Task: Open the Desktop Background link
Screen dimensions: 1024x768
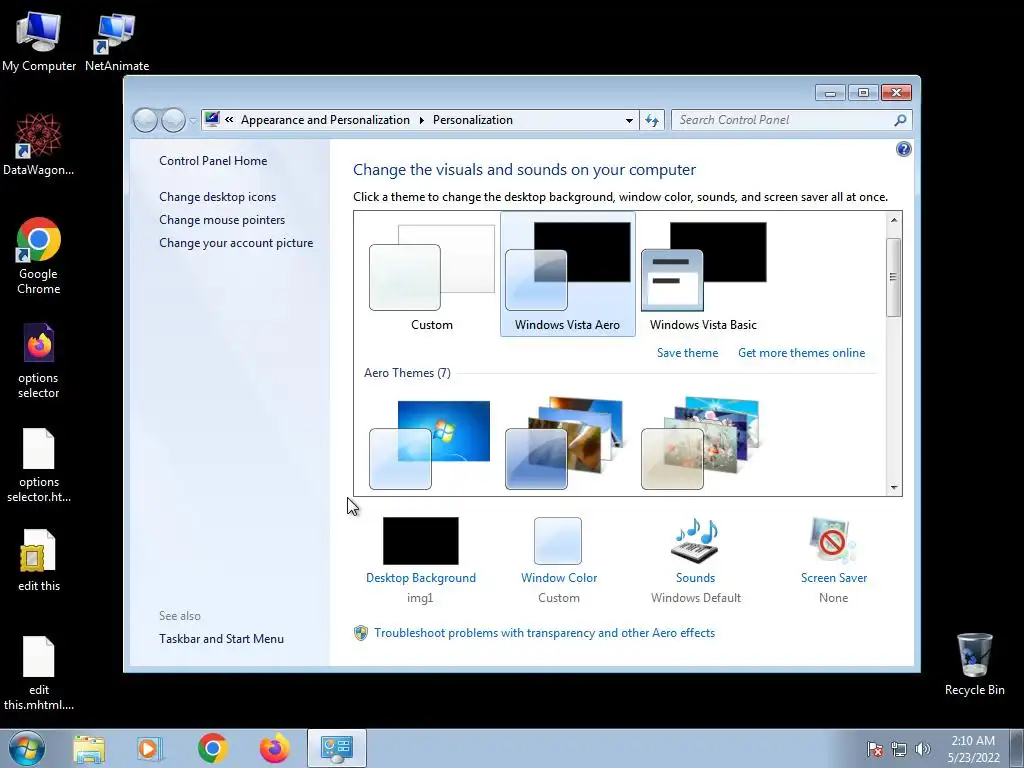Action: click(421, 578)
